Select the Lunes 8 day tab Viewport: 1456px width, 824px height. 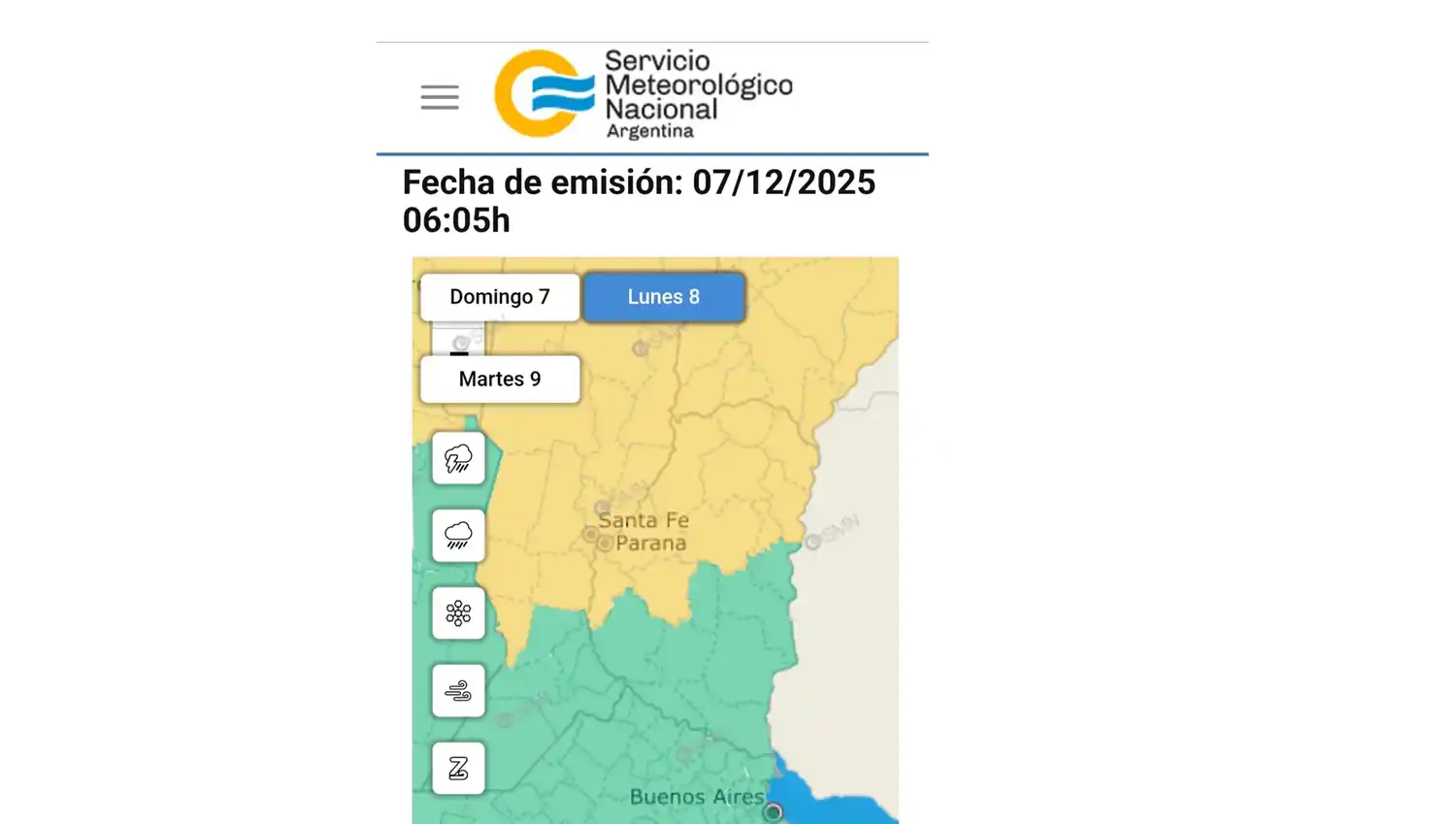(x=664, y=296)
